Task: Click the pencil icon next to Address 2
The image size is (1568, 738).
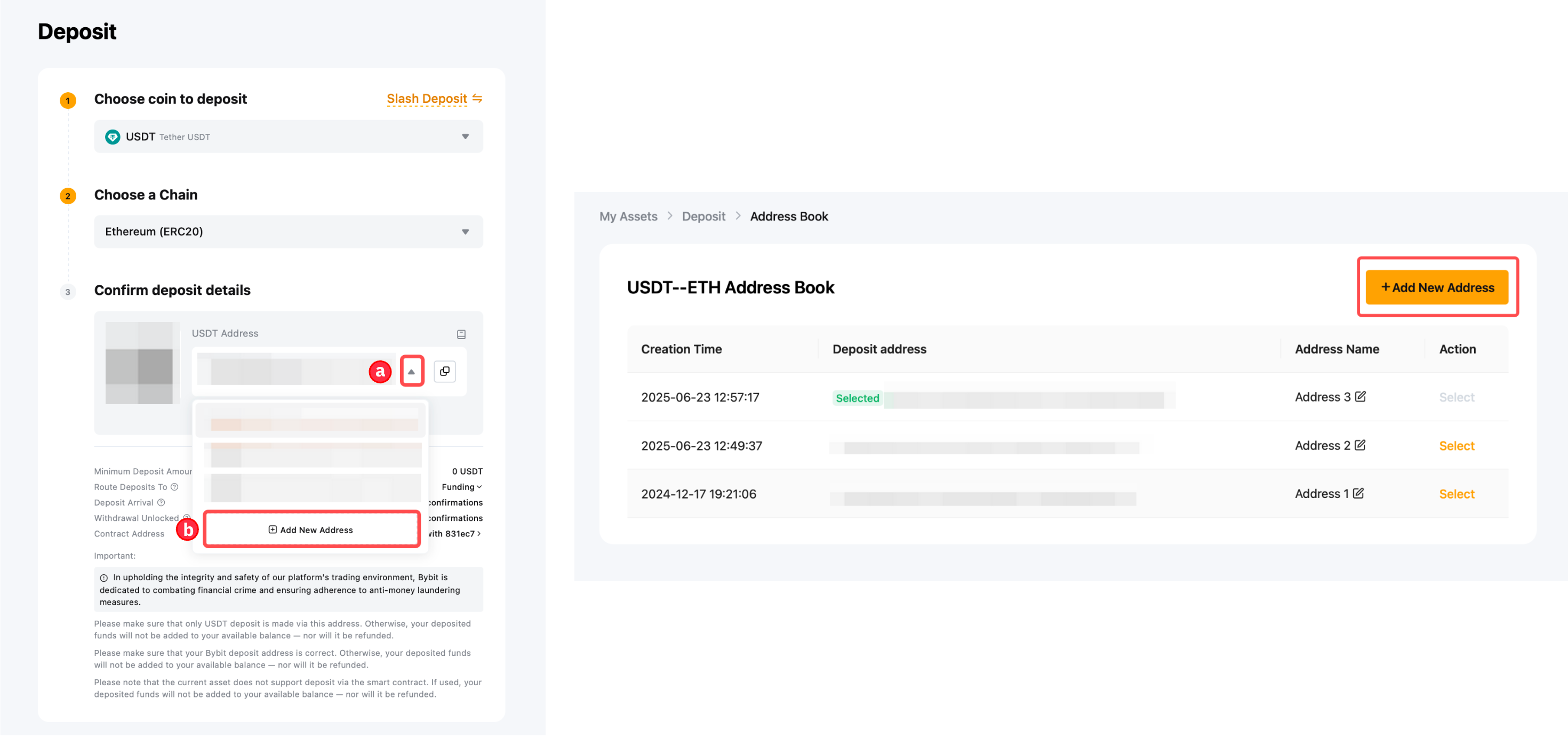Action: pyautogui.click(x=1360, y=445)
